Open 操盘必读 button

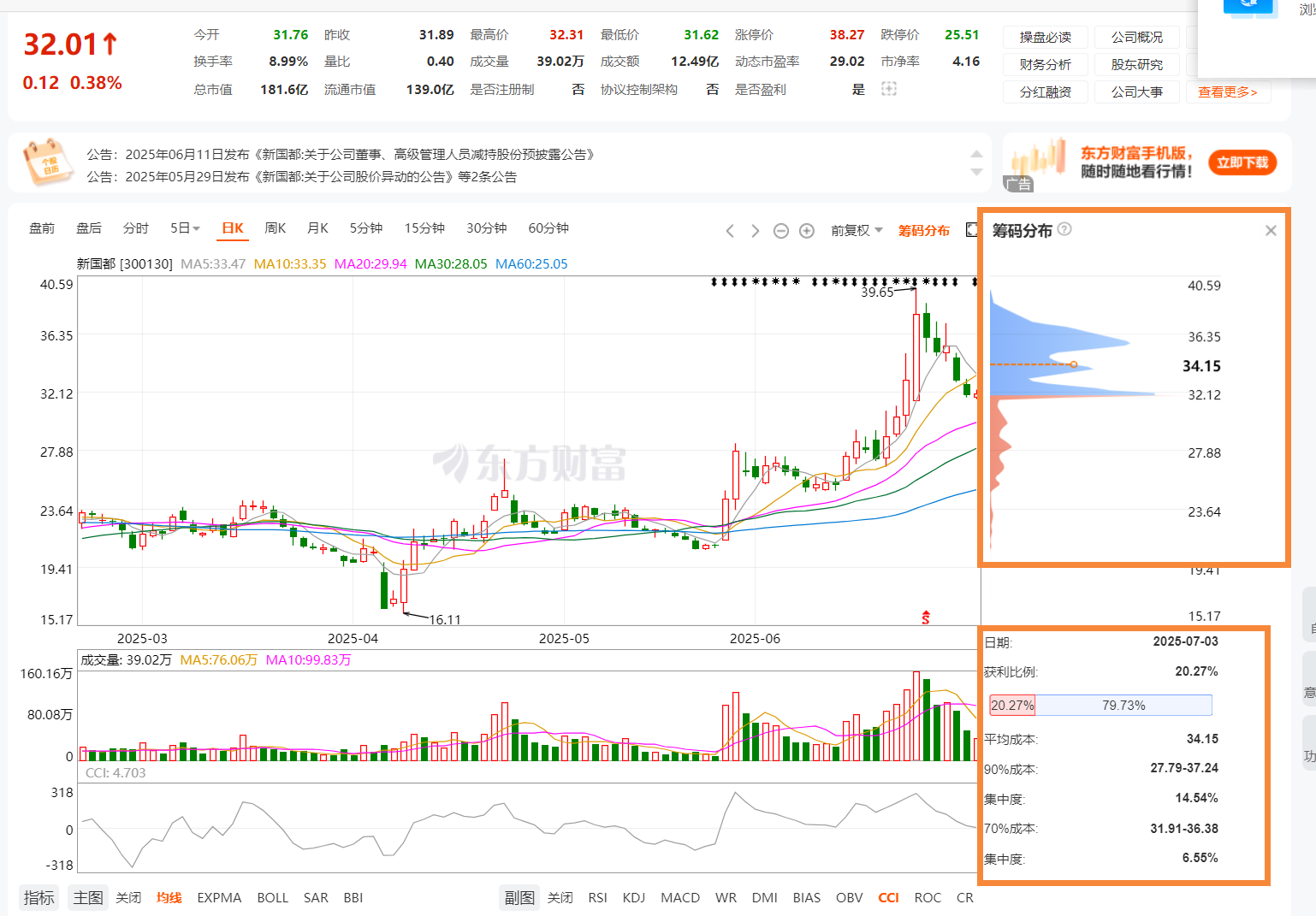(1046, 37)
